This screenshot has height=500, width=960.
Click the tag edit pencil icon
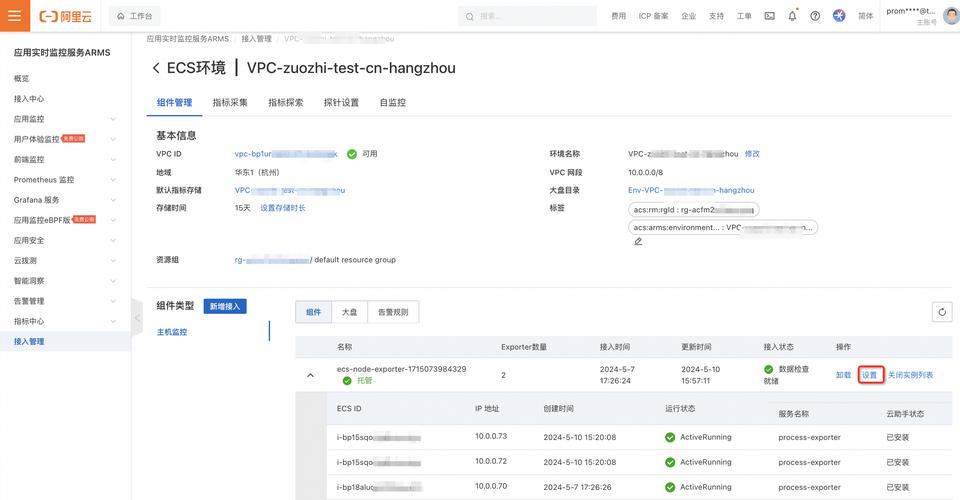tap(638, 242)
